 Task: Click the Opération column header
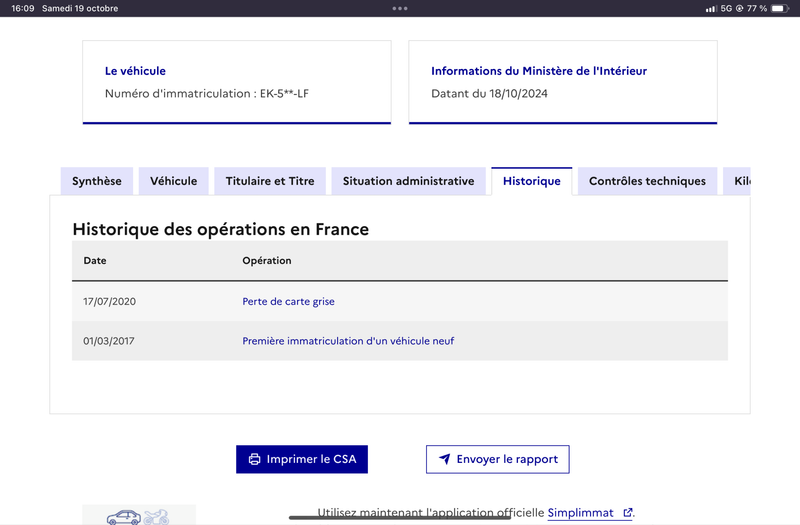(267, 261)
